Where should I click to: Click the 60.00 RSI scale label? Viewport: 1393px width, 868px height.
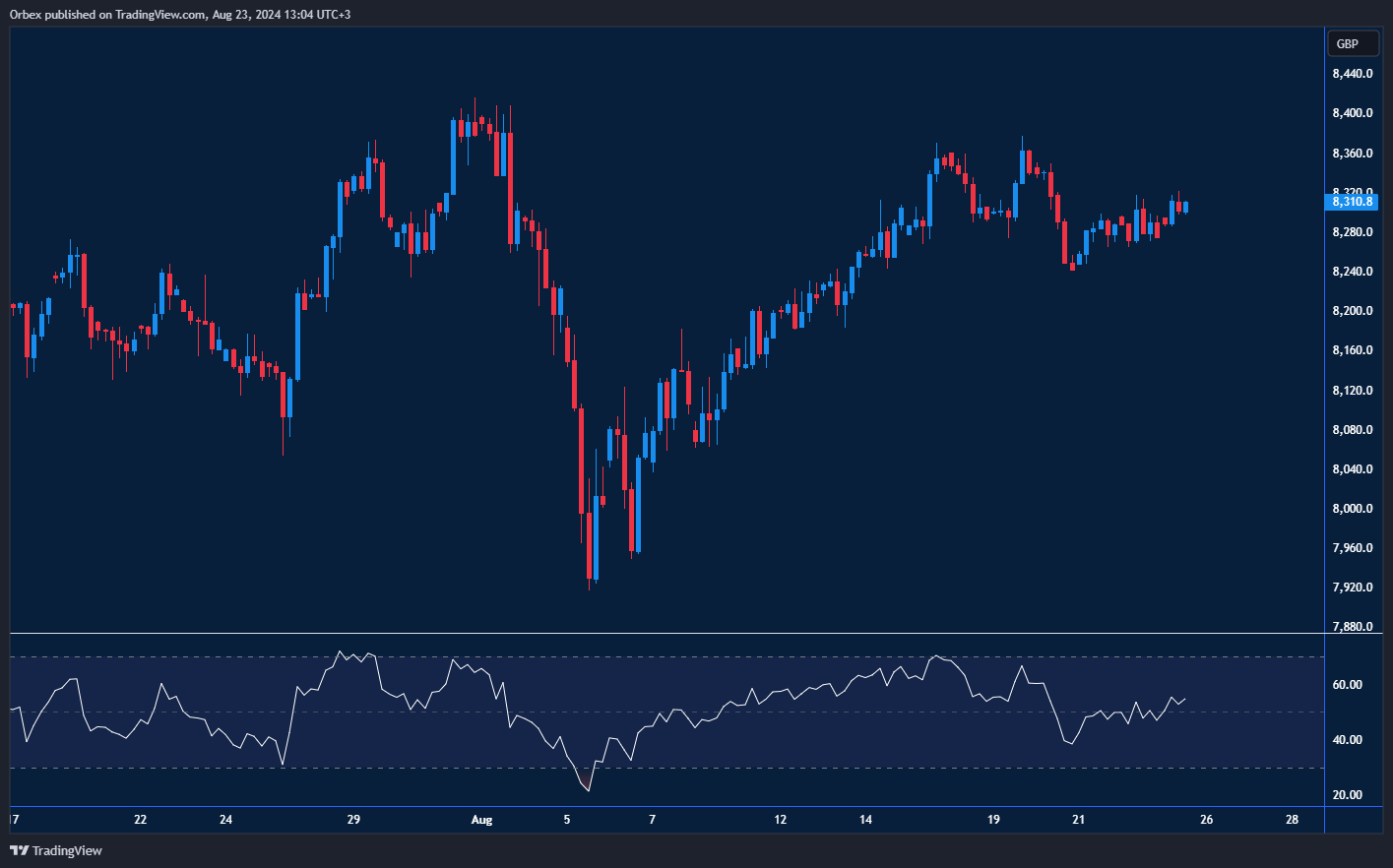[1347, 685]
